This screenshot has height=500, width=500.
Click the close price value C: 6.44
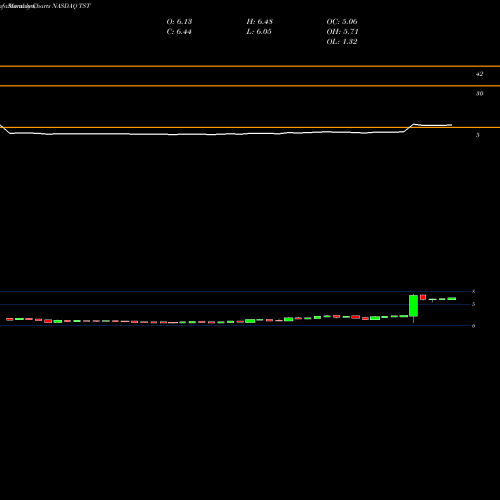tap(179, 32)
